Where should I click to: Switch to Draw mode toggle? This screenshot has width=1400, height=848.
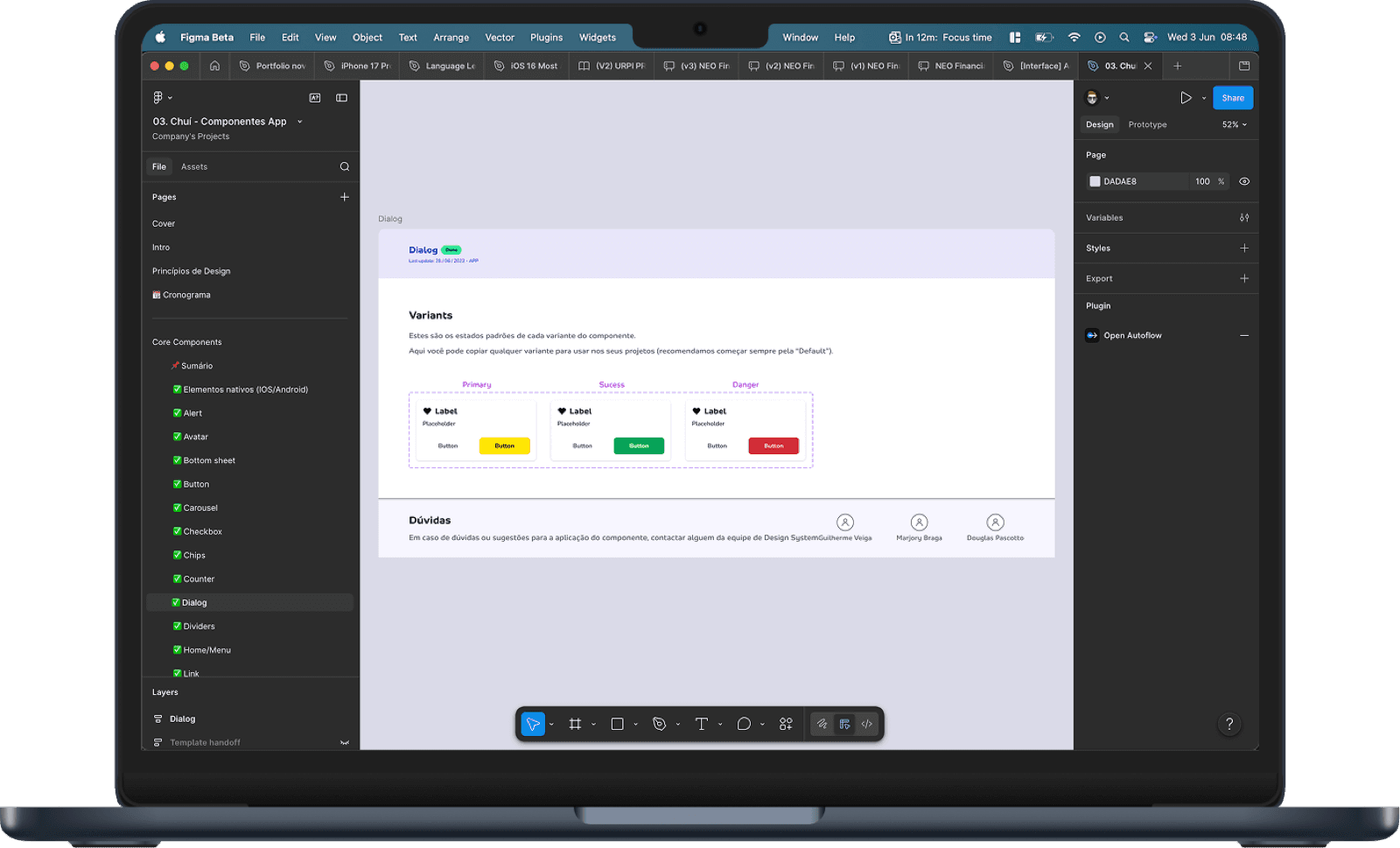click(822, 724)
